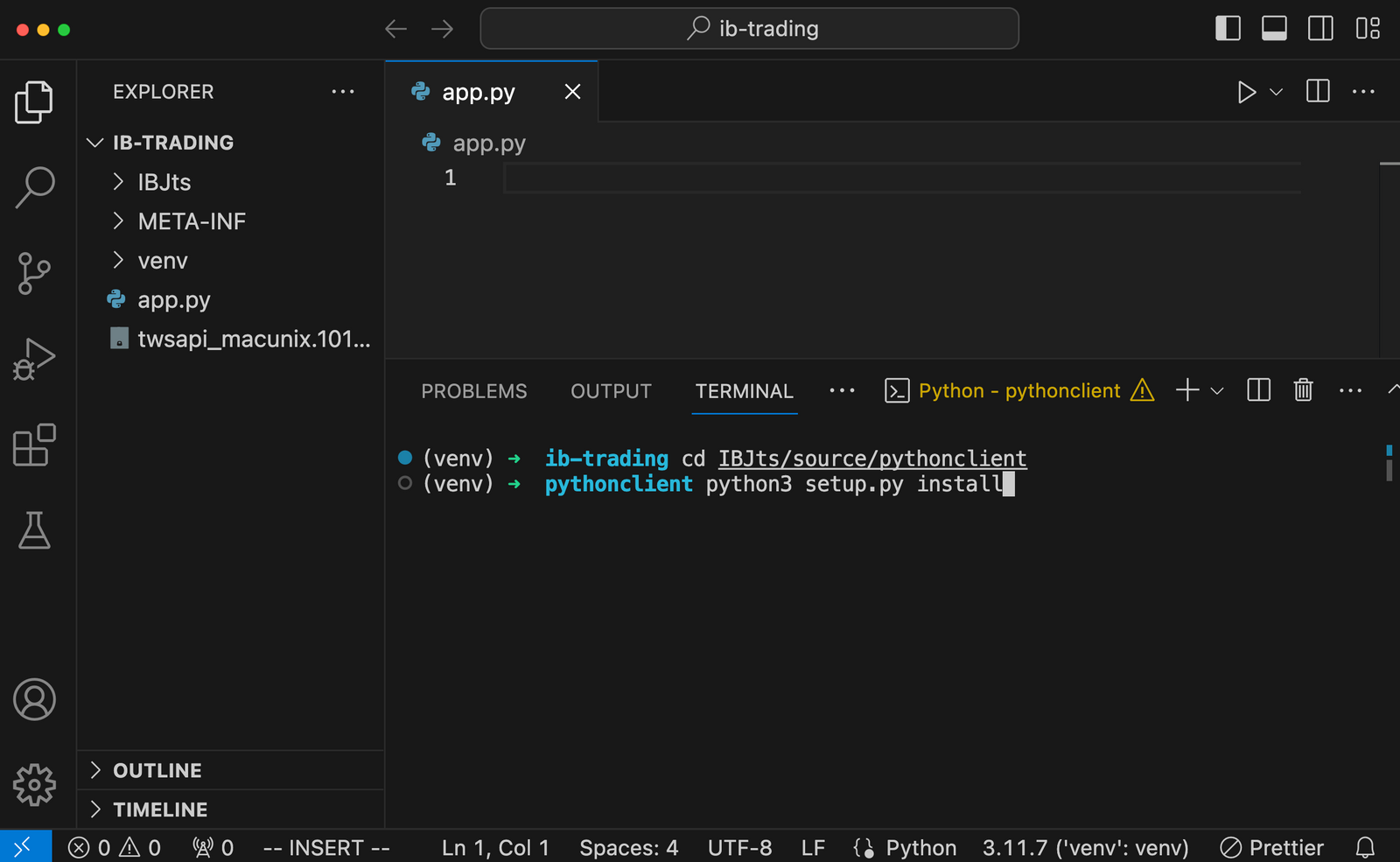Open the Manage settings gear icon
The height and width of the screenshot is (862, 1400).
click(34, 785)
